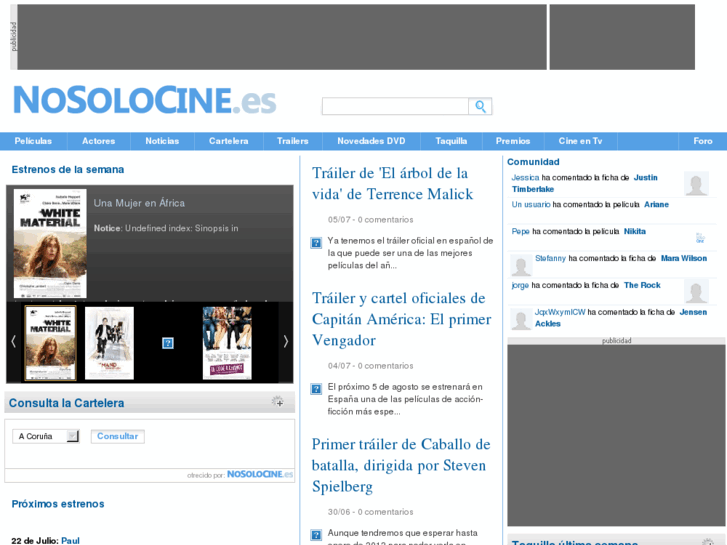Go to previous posters with left carousel arrow
727x545 pixels.
pos(13,341)
